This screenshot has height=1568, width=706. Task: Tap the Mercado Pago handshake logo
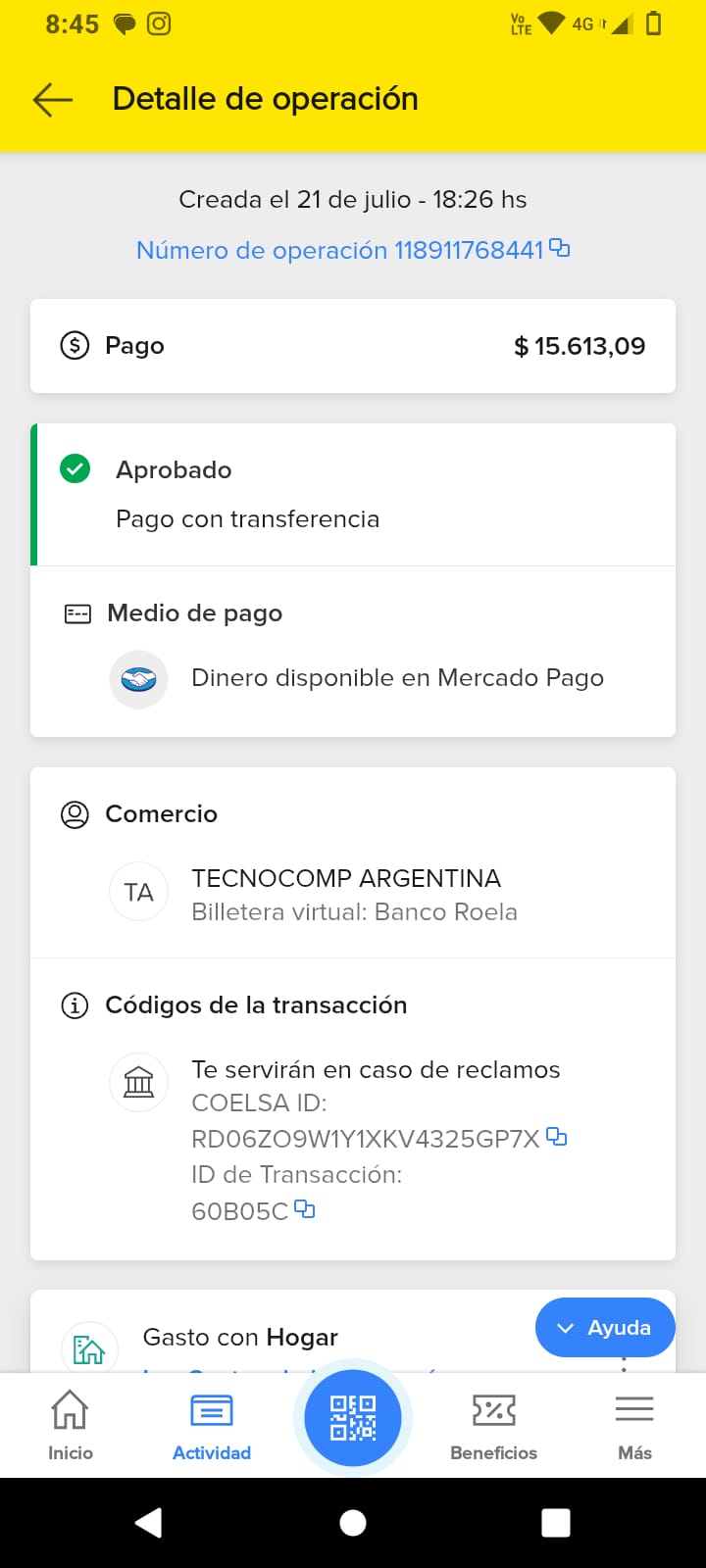138,678
